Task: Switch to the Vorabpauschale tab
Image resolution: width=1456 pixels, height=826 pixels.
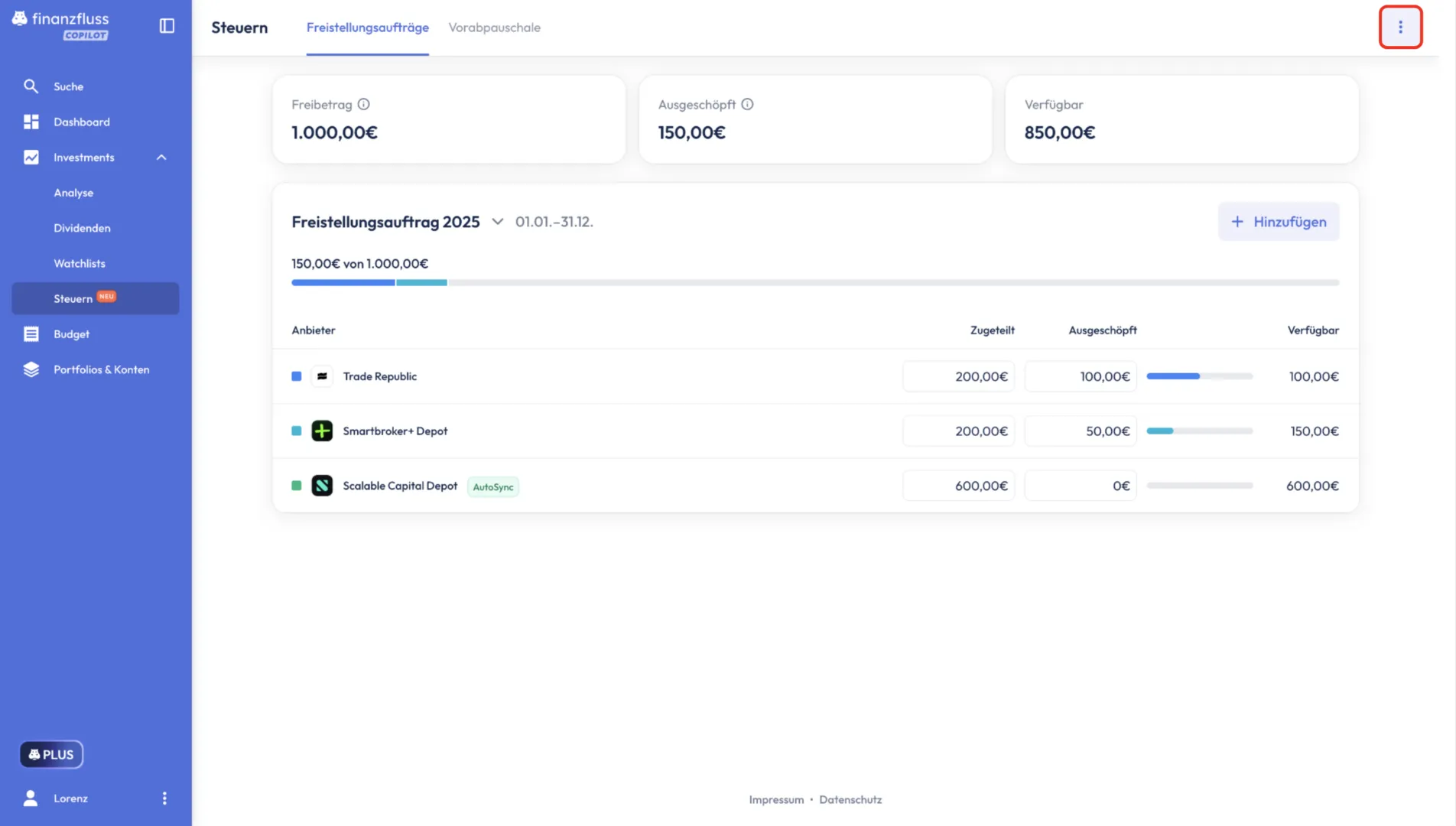Action: pyautogui.click(x=494, y=28)
